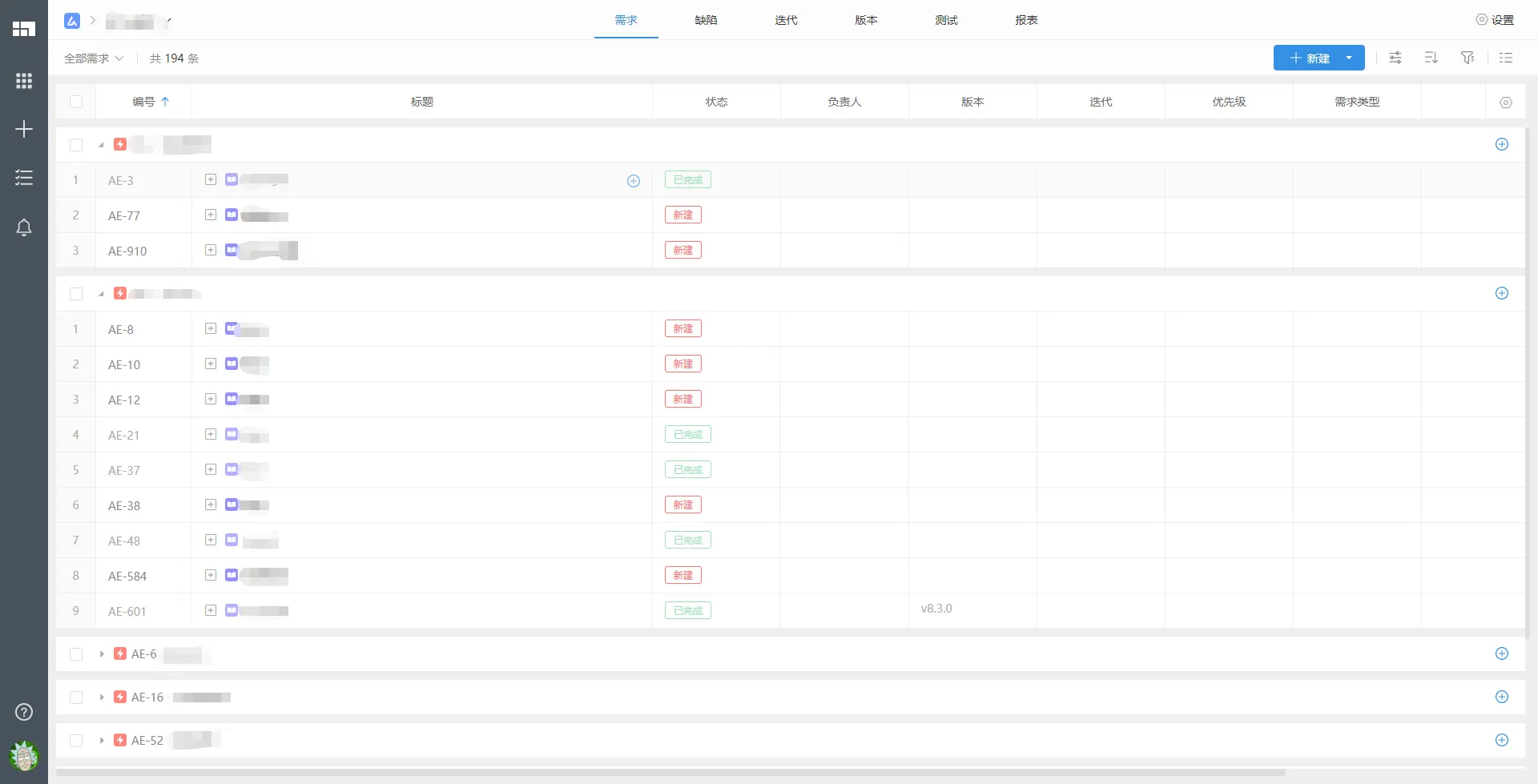This screenshot has height=784, width=1538.
Task: Open the filter funnel icon
Action: tap(1468, 58)
